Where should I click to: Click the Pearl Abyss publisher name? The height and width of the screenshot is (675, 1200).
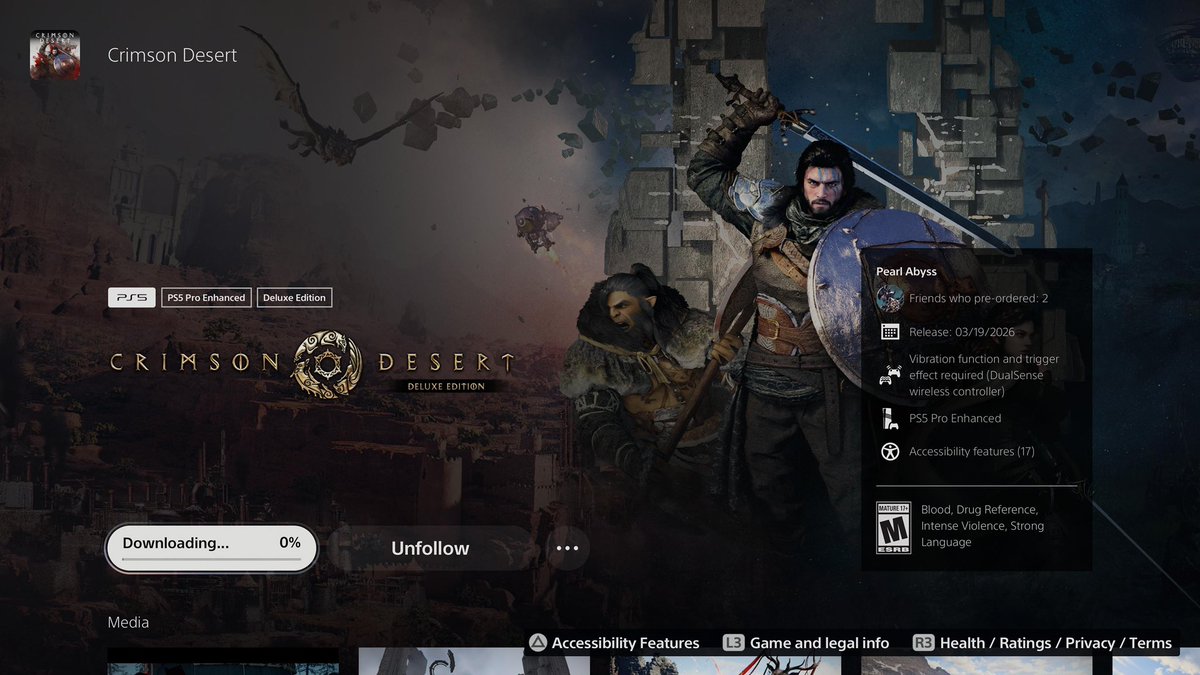(906, 271)
